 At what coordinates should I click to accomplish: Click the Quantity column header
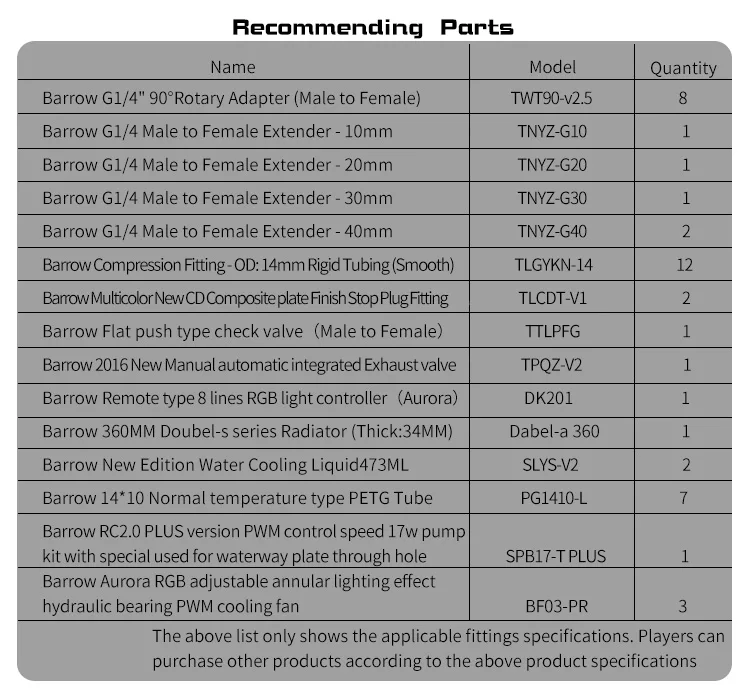click(x=683, y=68)
